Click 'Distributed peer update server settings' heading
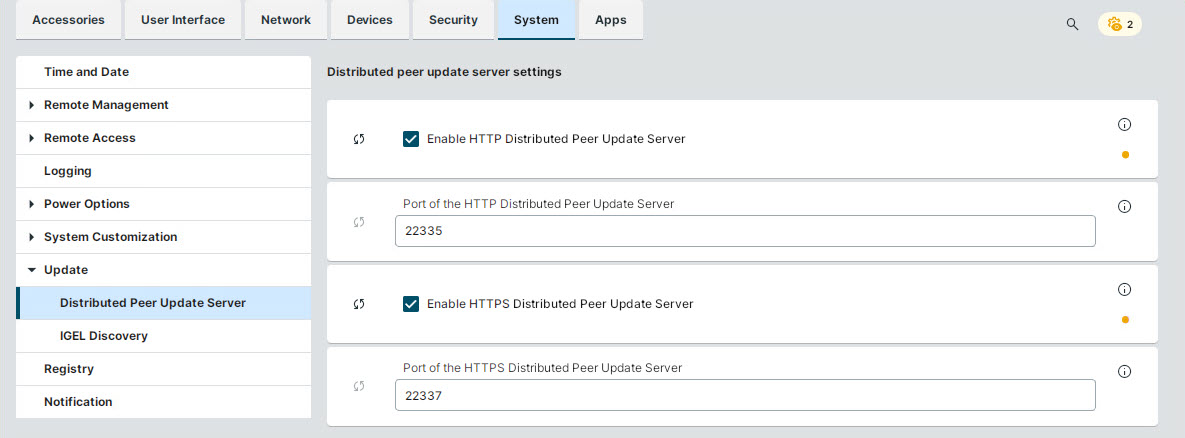Viewport: 1185px width, 438px height. pyautogui.click(x=444, y=72)
